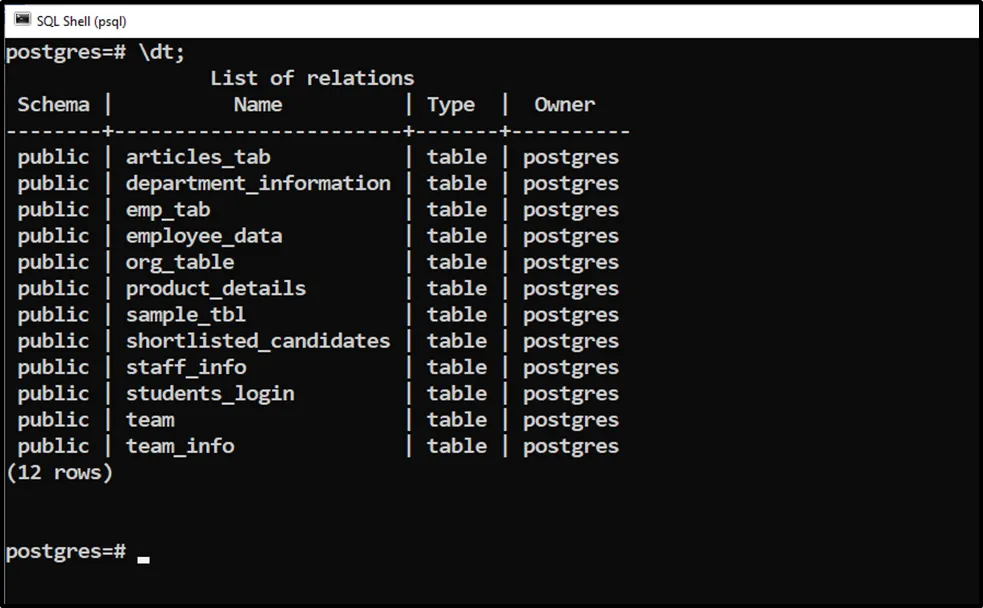
Task: Click the sample_tbl table name
Action: coord(186,315)
